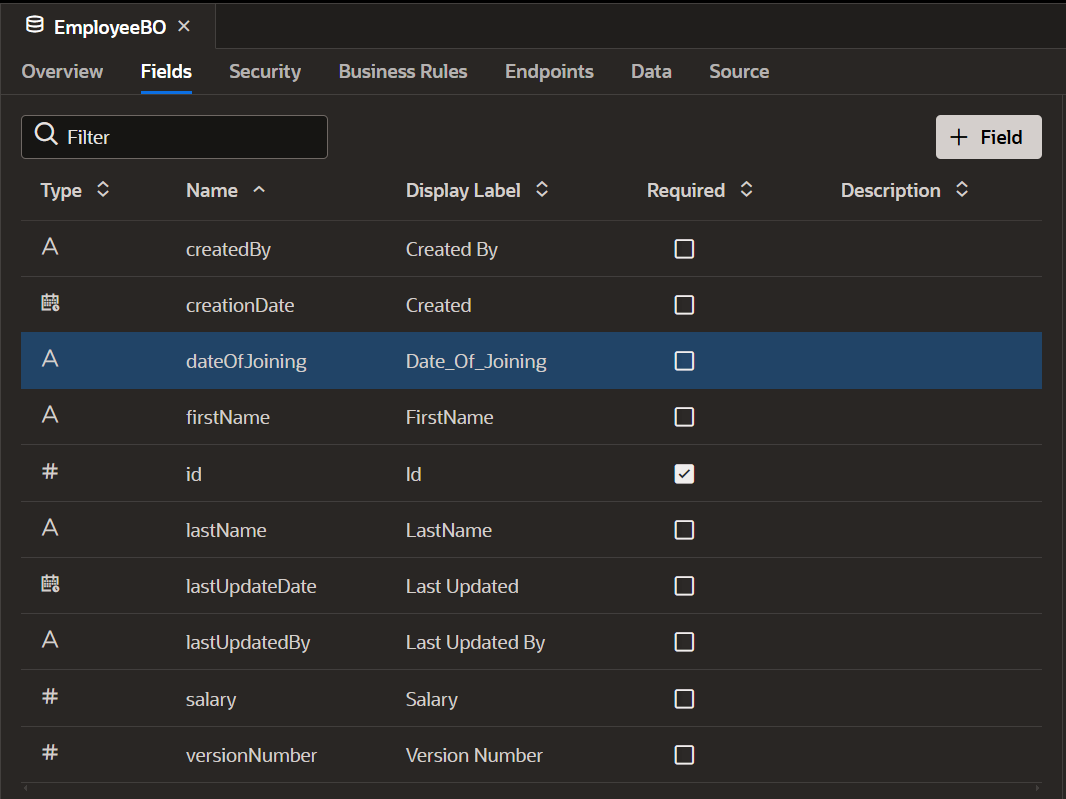Click the Version Number display label

point(474,755)
